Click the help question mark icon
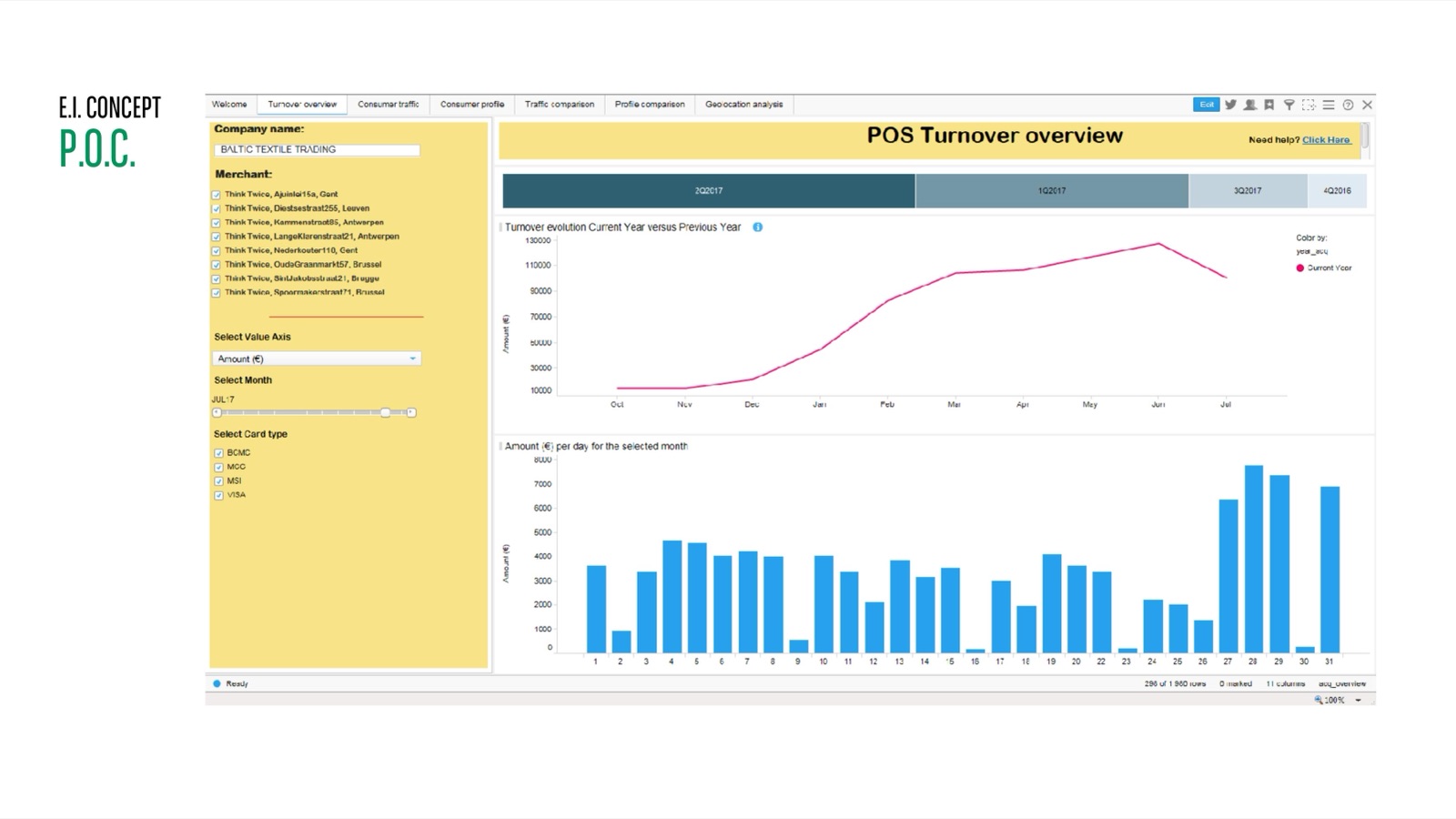 tap(1348, 105)
